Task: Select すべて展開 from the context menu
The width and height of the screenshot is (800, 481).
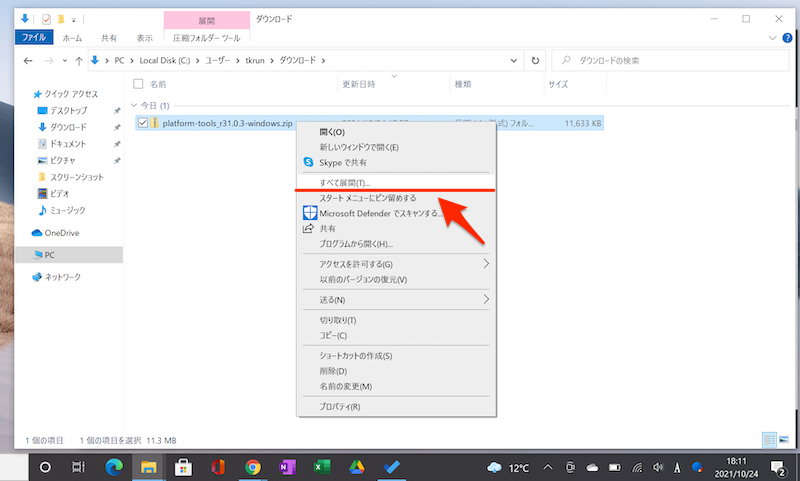Action: point(345,183)
